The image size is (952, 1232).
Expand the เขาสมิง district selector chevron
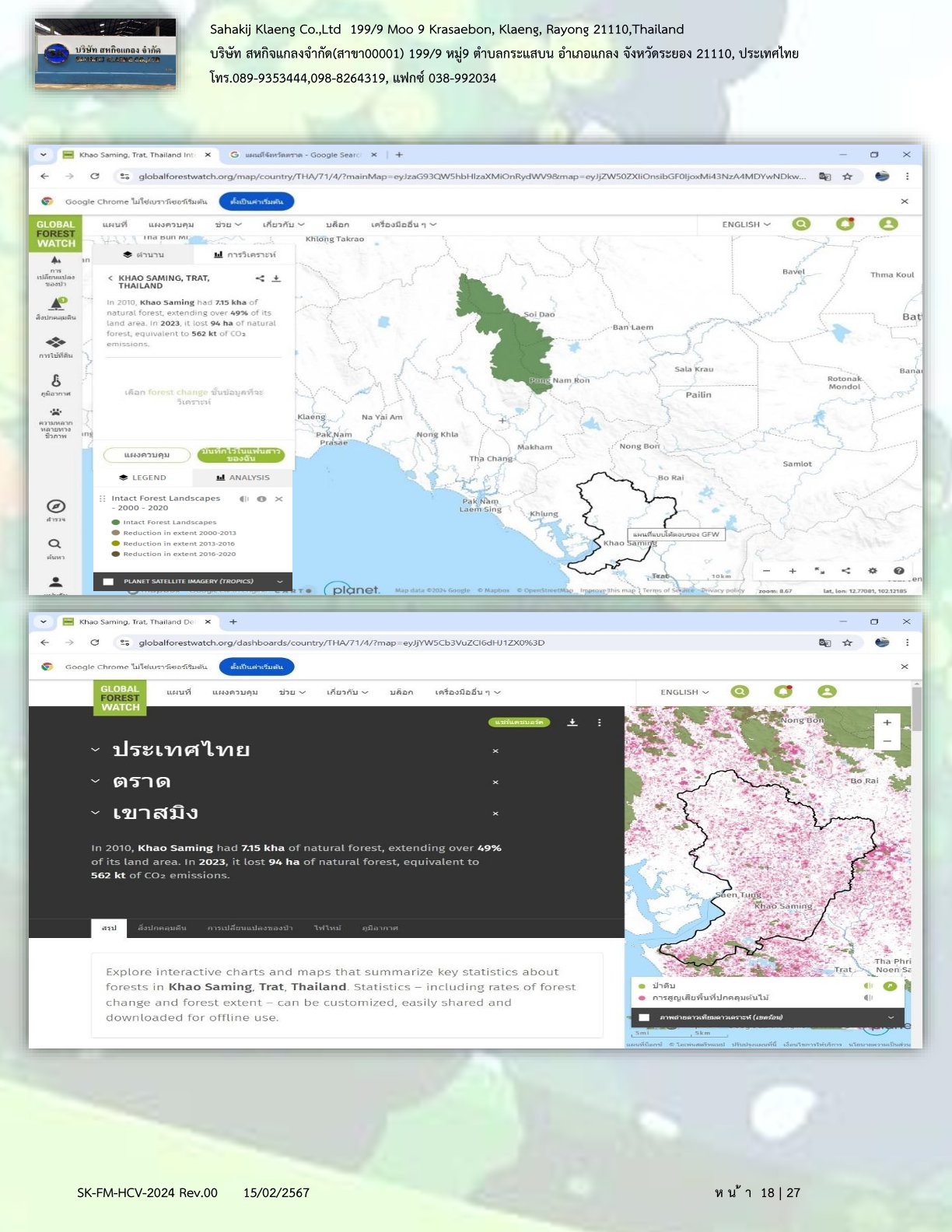coord(96,813)
